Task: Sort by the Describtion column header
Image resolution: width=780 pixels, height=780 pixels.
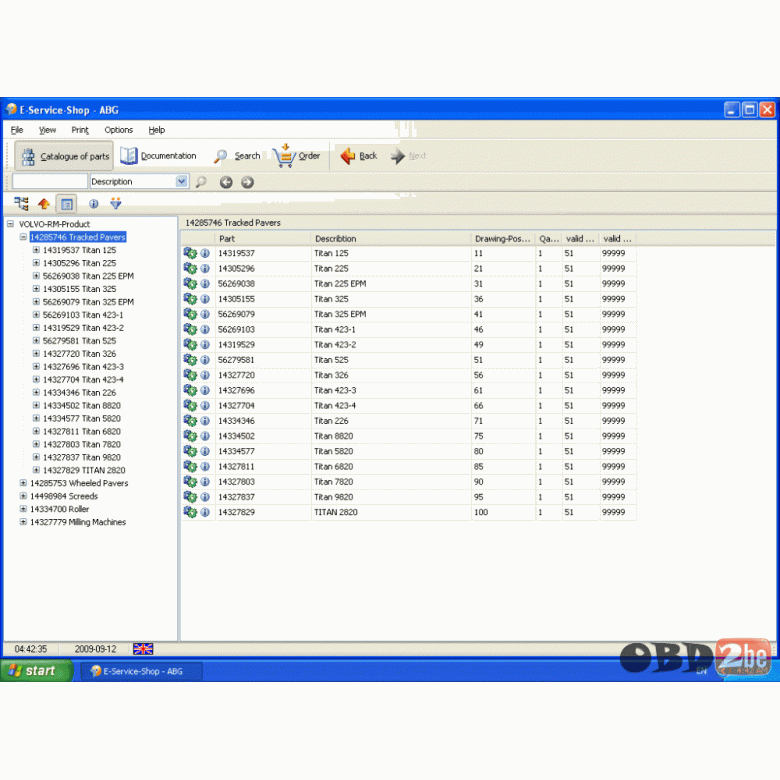Action: 391,239
